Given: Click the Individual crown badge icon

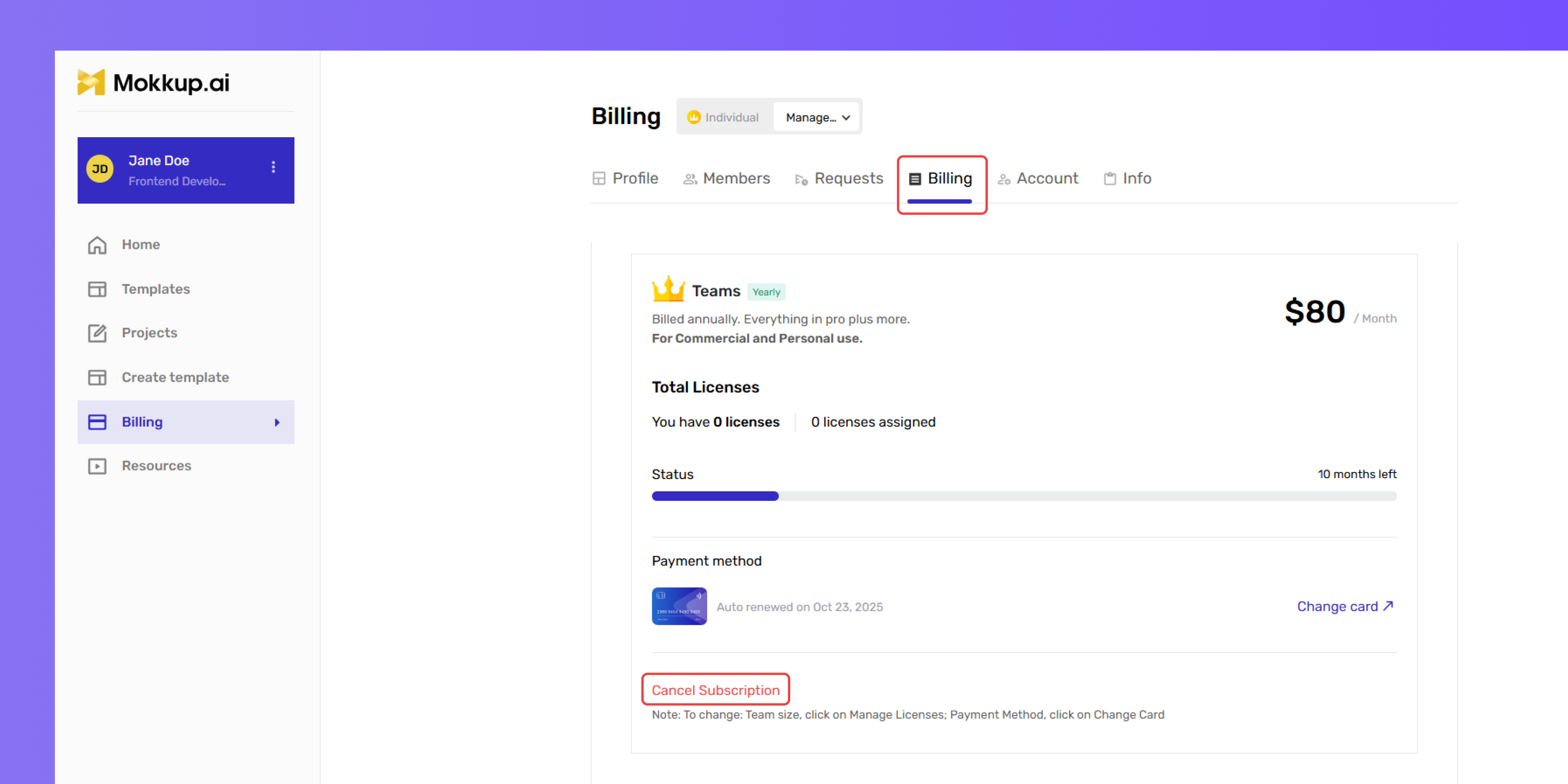Looking at the screenshot, I should 693,118.
